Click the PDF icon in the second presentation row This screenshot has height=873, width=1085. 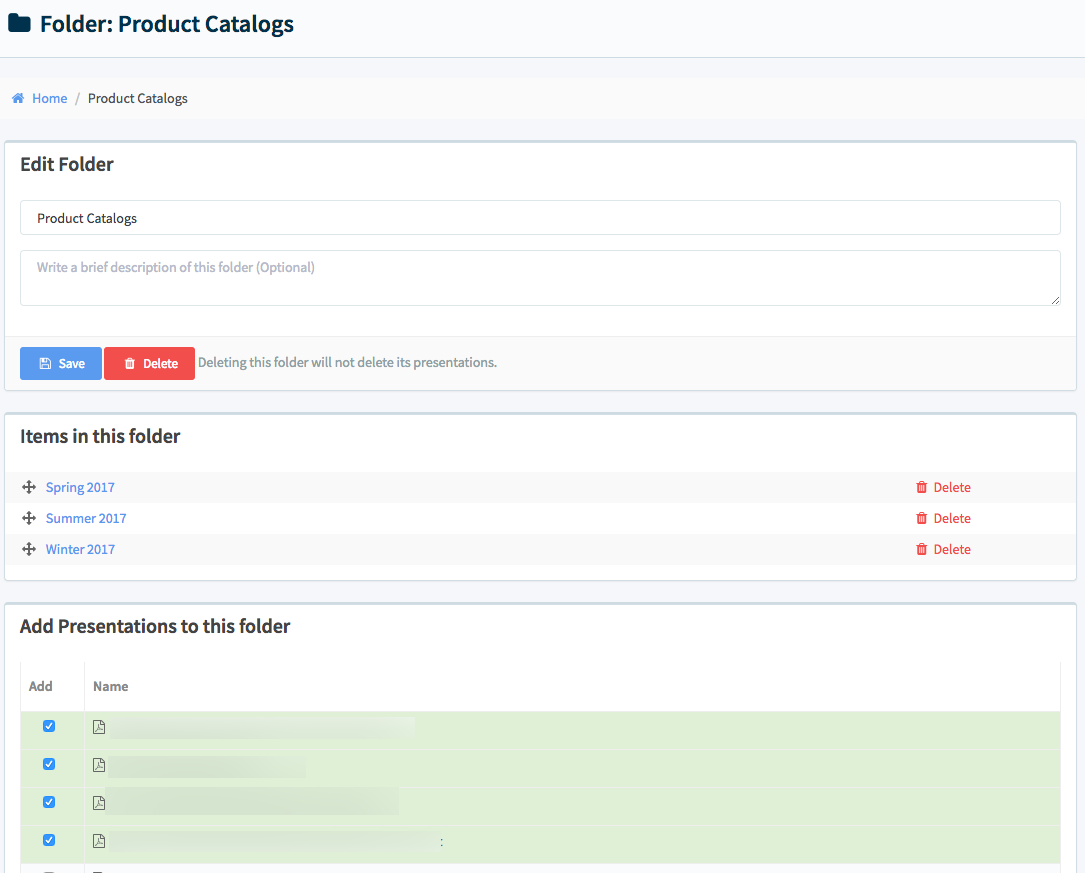(98, 764)
